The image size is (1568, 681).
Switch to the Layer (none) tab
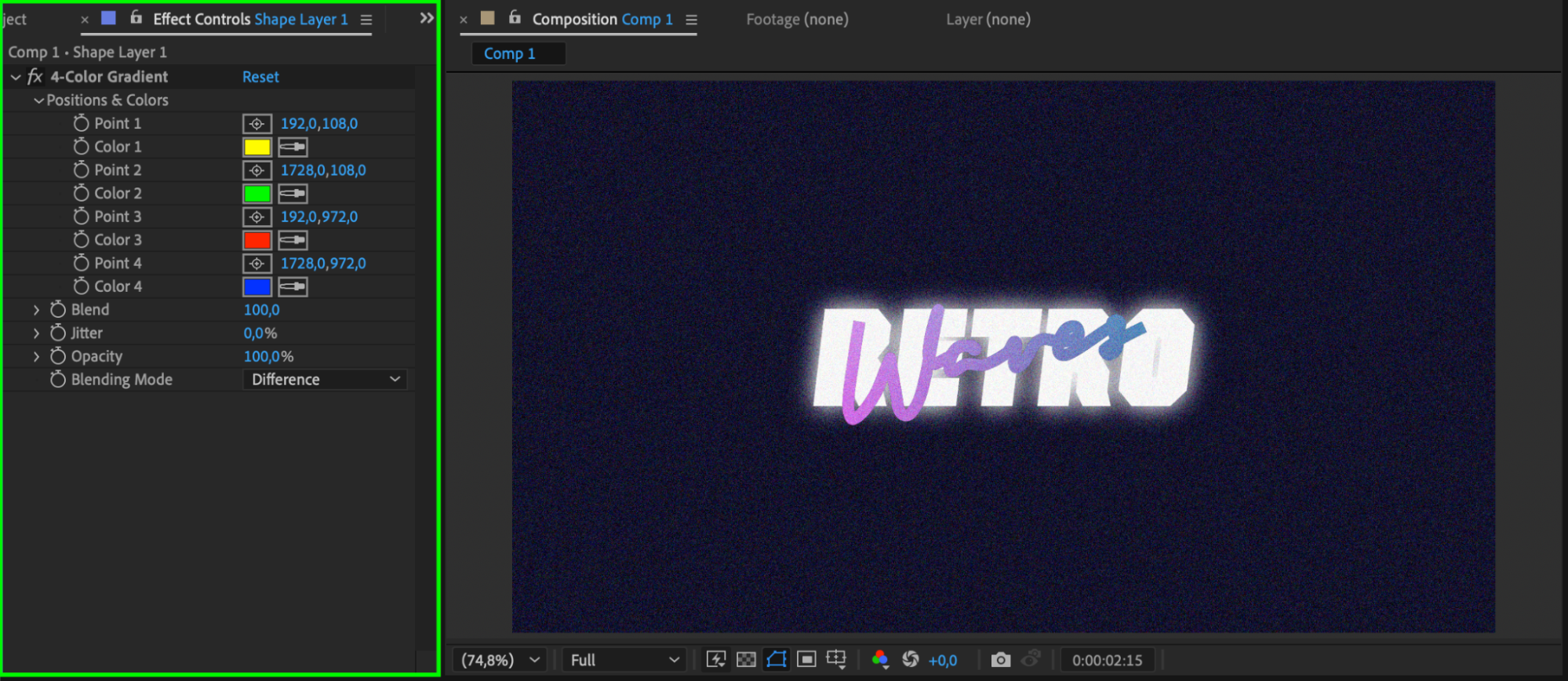pyautogui.click(x=988, y=20)
